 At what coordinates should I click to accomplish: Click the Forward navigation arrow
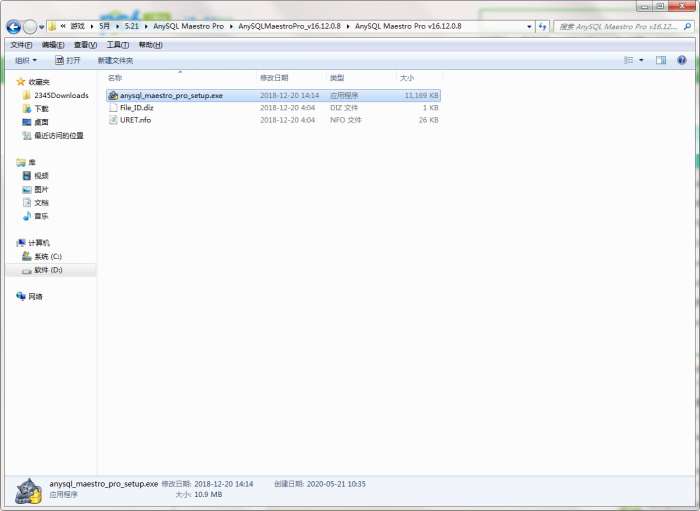[29, 27]
